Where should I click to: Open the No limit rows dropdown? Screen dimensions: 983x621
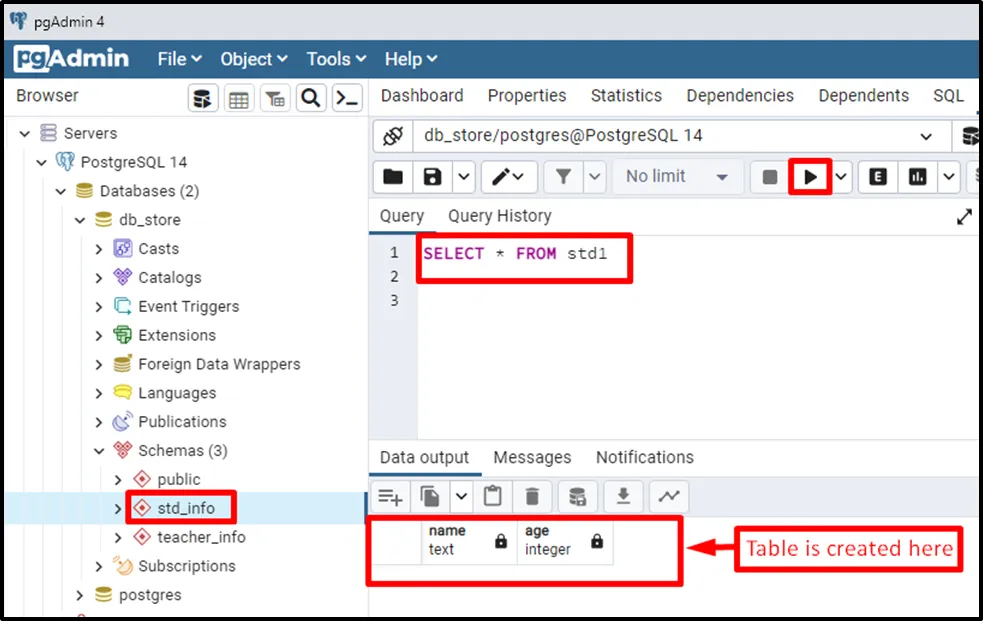tap(677, 177)
